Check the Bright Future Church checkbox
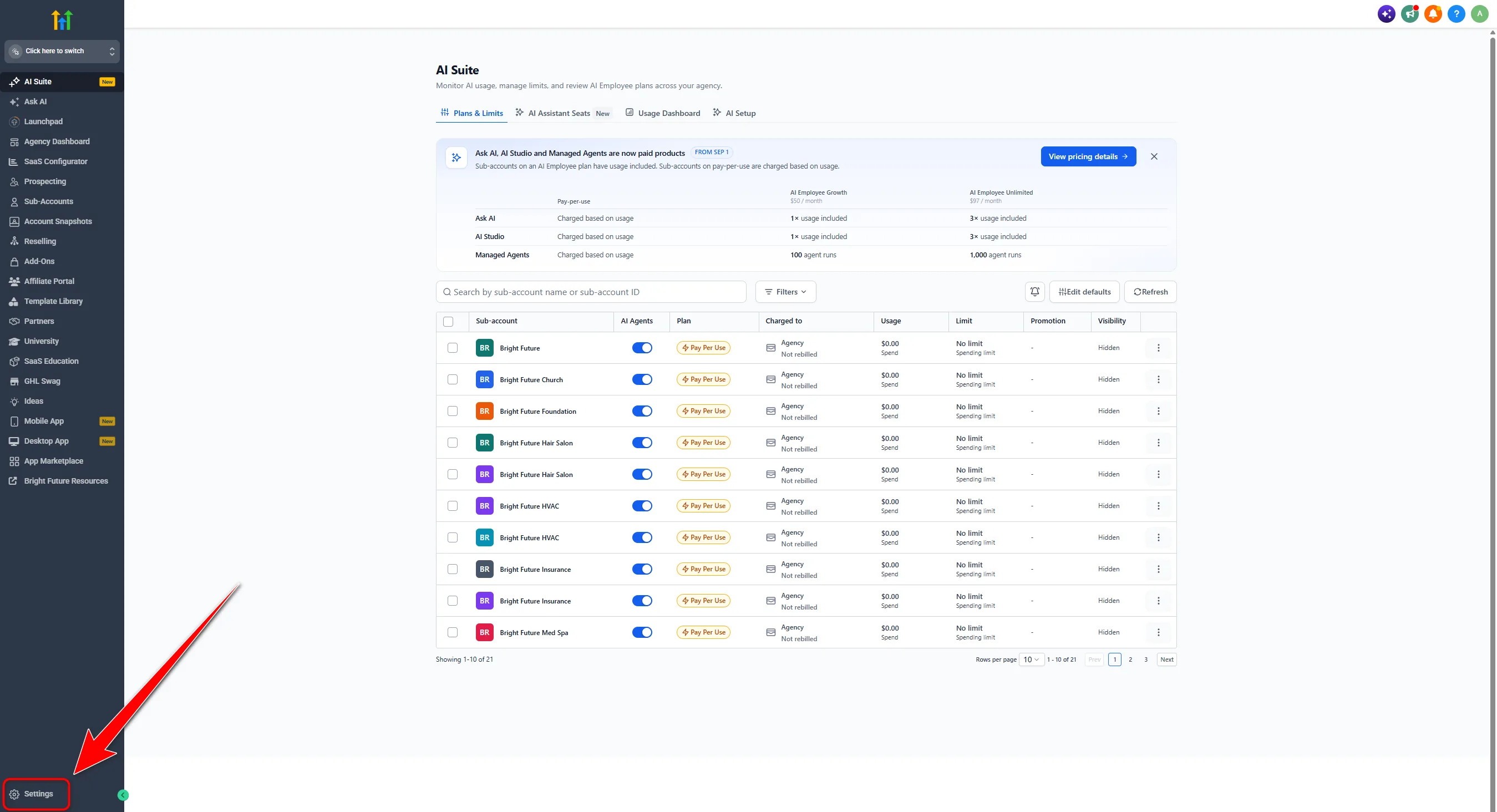This screenshot has height=812, width=1497. coord(453,379)
